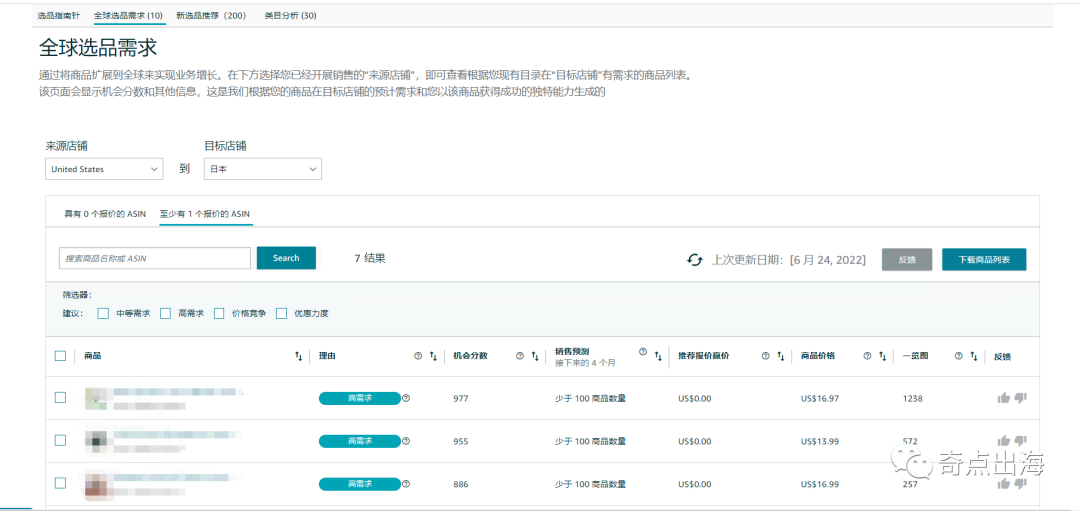Open 具有 0 个报价的 ASIN tab
Image resolution: width=1080 pixels, height=511 pixels.
click(105, 214)
